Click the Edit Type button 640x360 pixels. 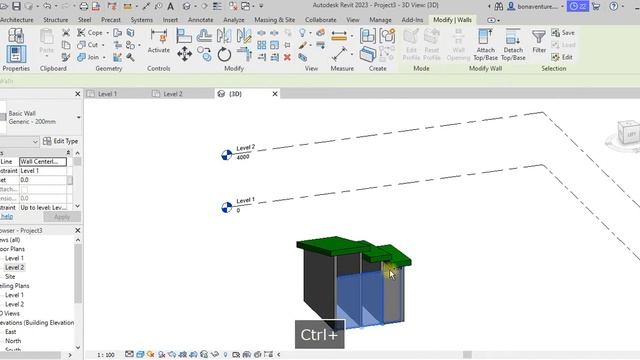[x=61, y=141]
